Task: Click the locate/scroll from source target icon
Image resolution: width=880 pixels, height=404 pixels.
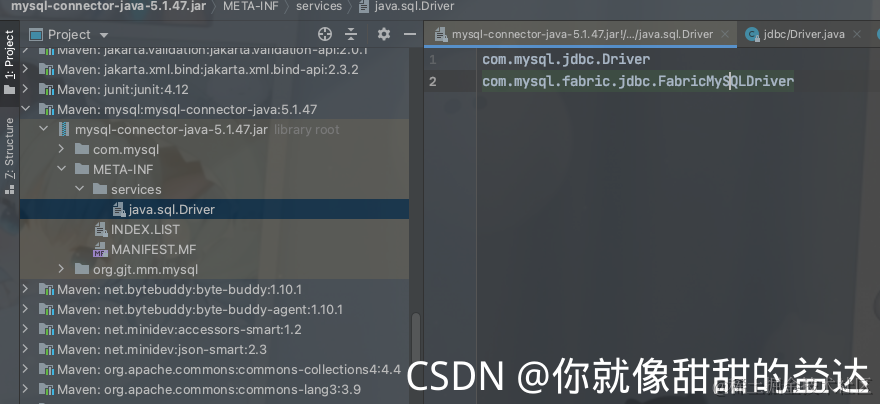Action: tap(324, 34)
